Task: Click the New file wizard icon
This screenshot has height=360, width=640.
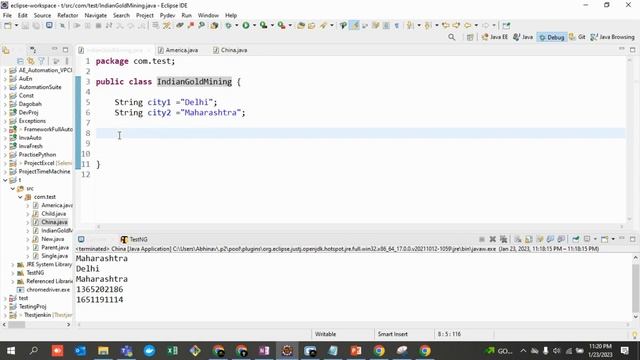Action: (x=7, y=25)
